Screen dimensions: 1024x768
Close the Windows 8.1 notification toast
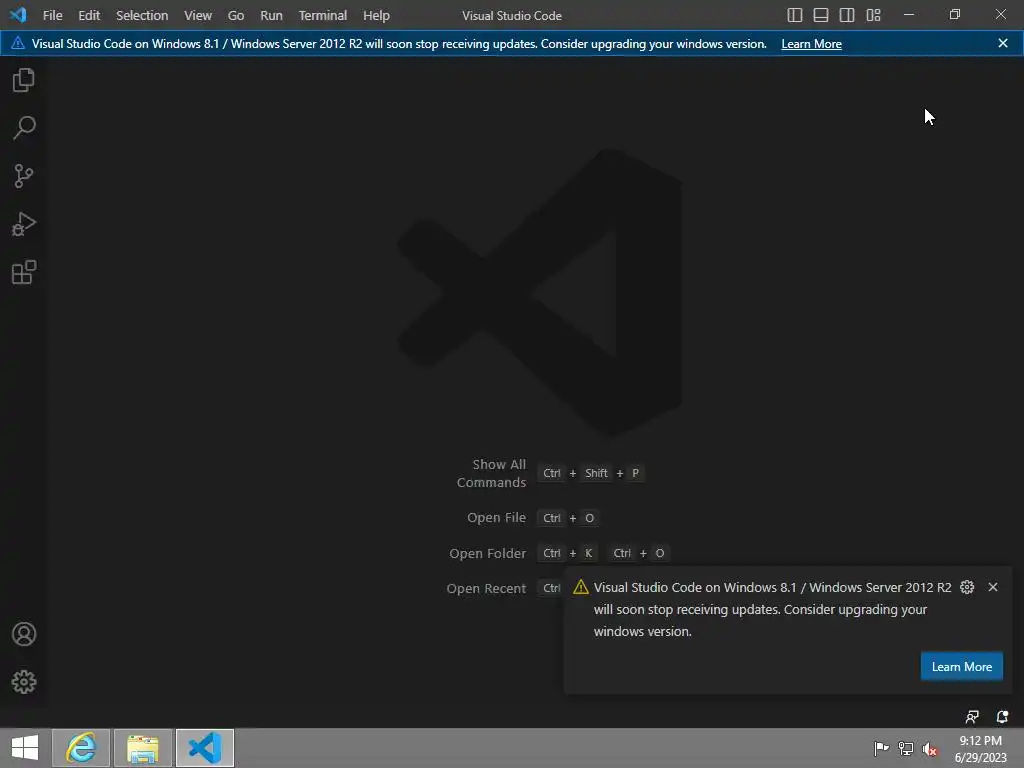[993, 587]
